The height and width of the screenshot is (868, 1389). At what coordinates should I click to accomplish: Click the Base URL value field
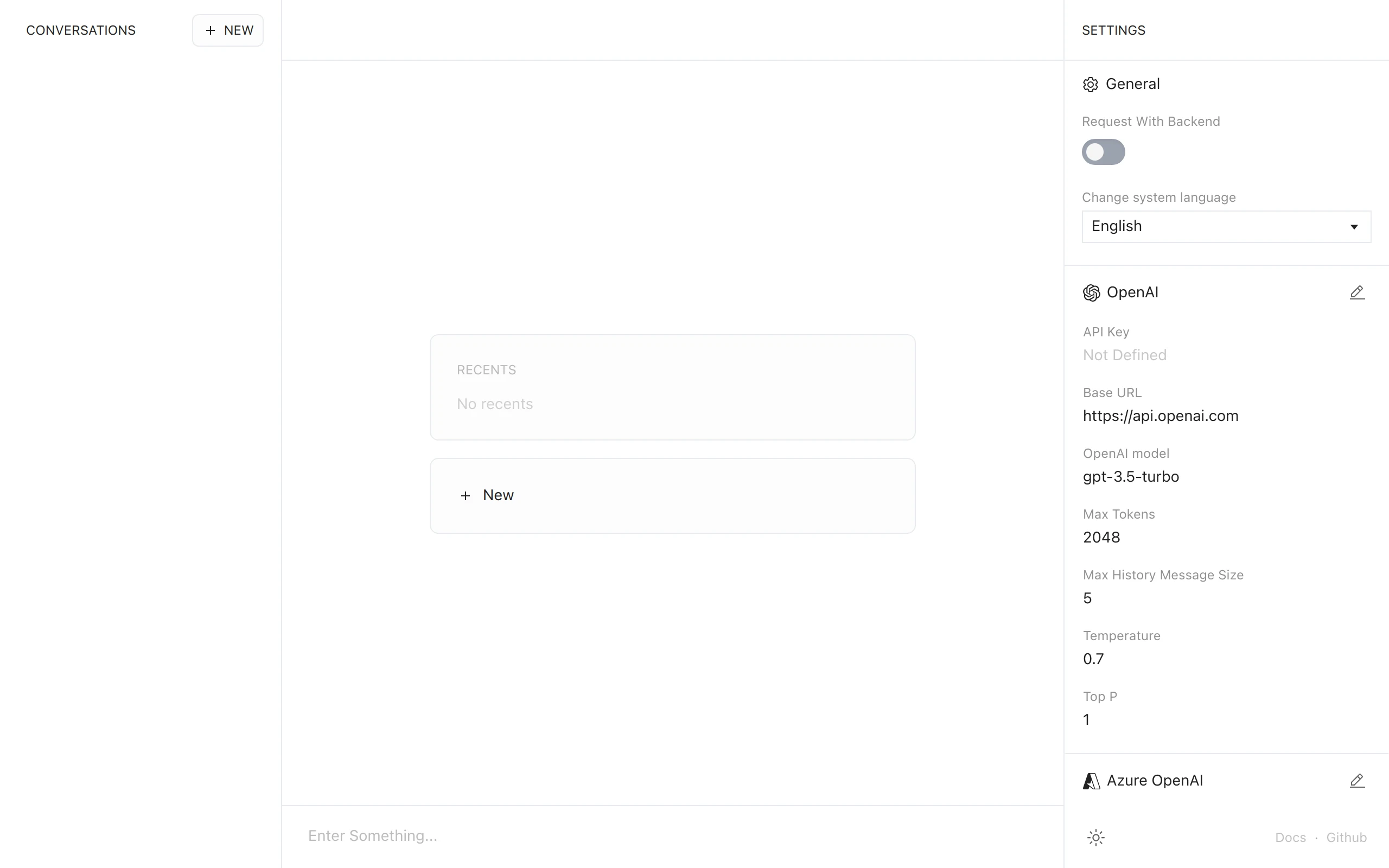pos(1160,416)
